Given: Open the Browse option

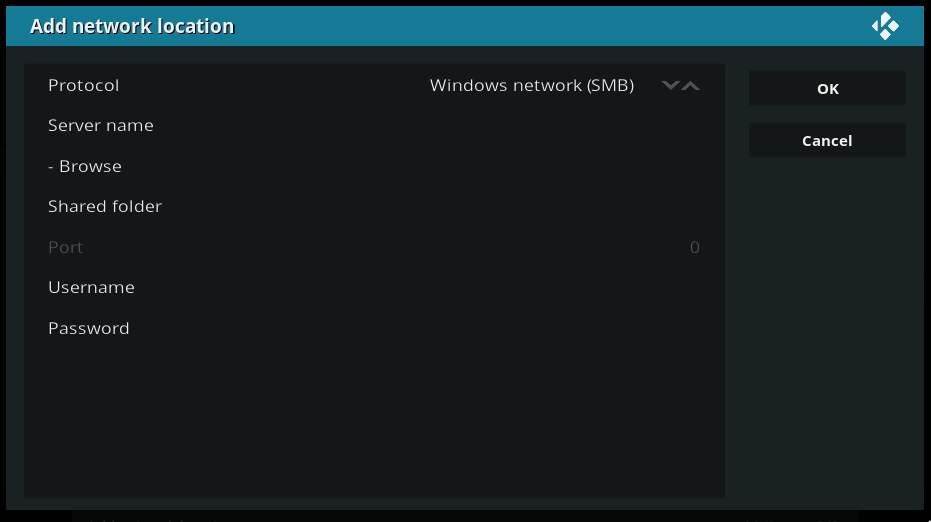Looking at the screenshot, I should (374, 166).
